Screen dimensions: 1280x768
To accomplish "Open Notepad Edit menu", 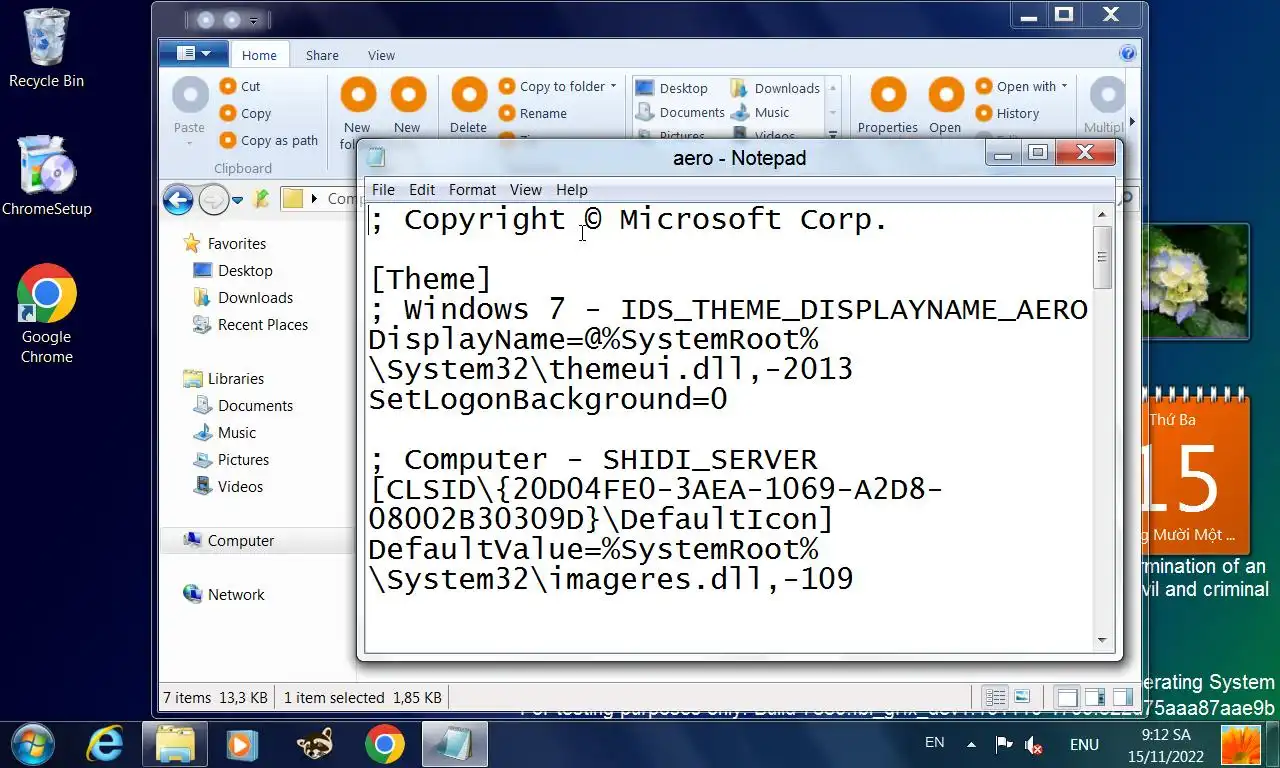I will (x=422, y=189).
